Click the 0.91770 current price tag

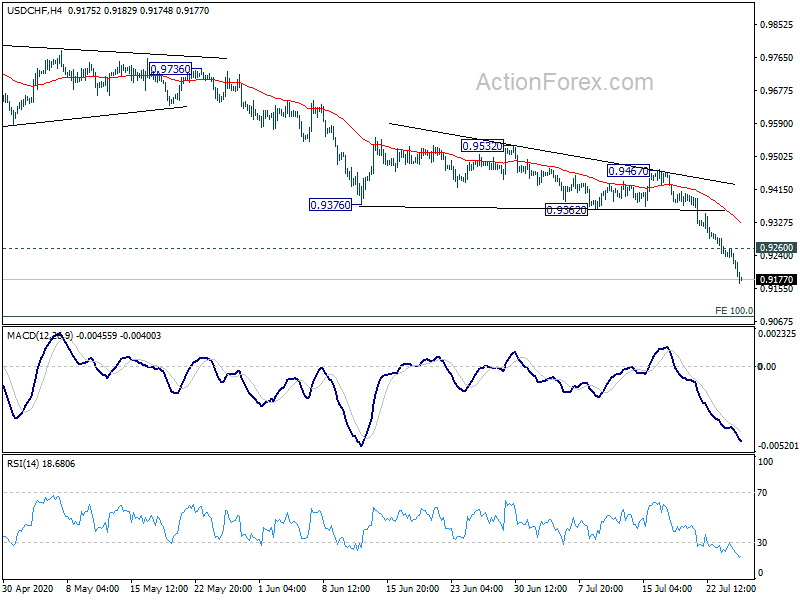(x=776, y=280)
